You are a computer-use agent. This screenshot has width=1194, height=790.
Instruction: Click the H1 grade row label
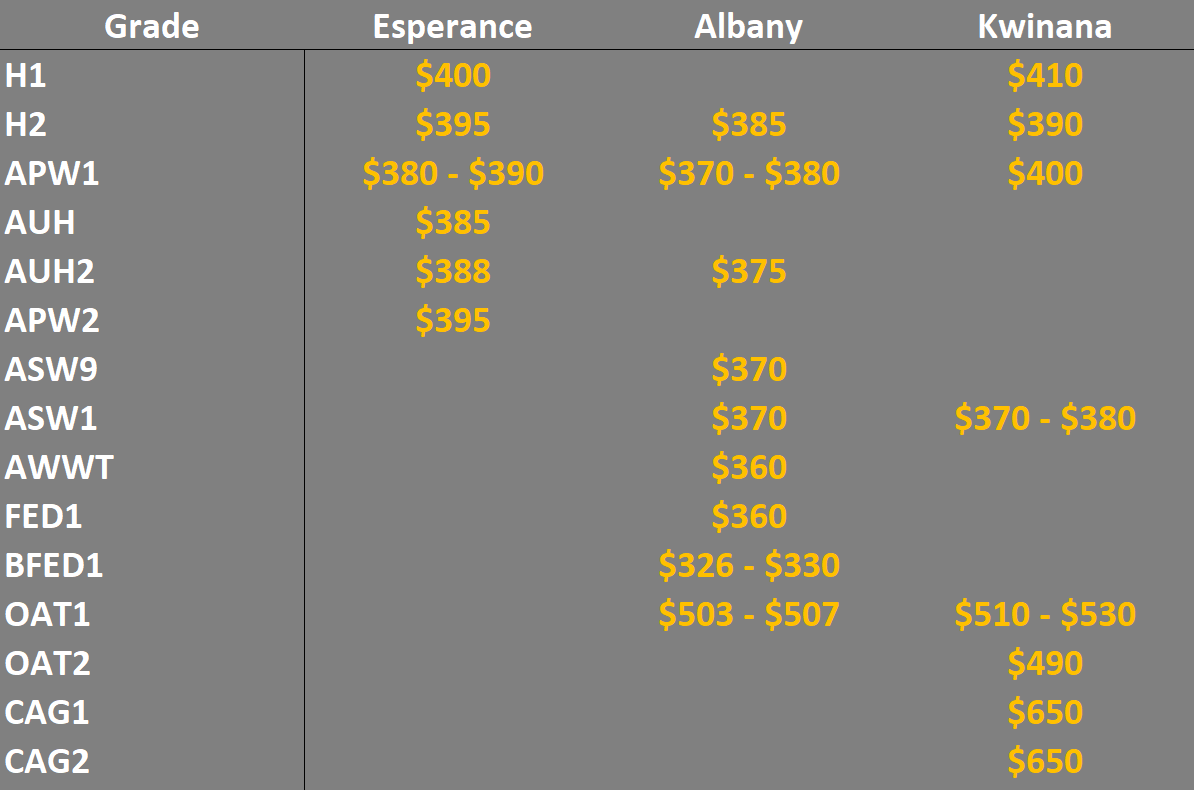(x=25, y=75)
